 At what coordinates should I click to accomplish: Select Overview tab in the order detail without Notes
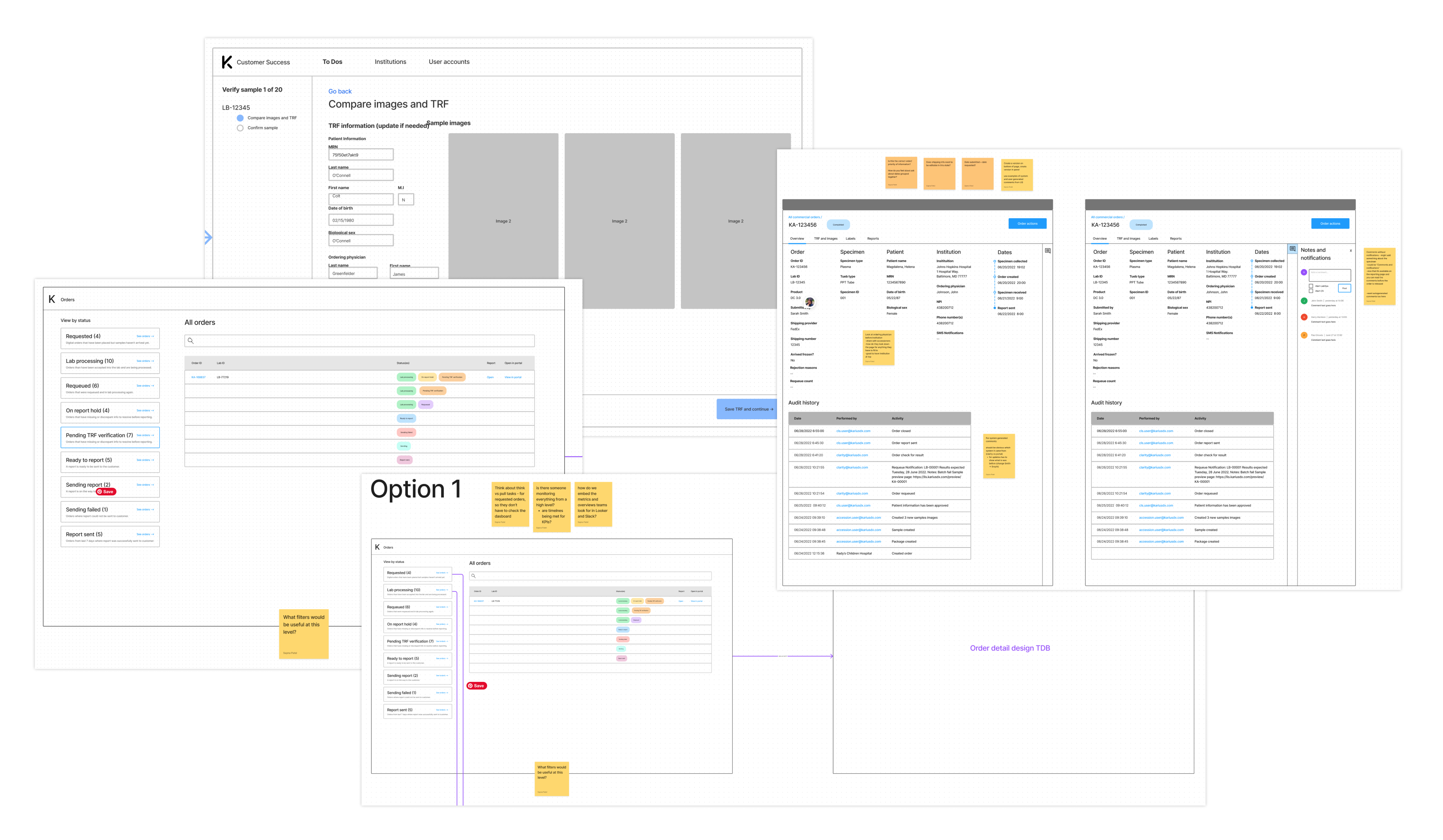797,239
